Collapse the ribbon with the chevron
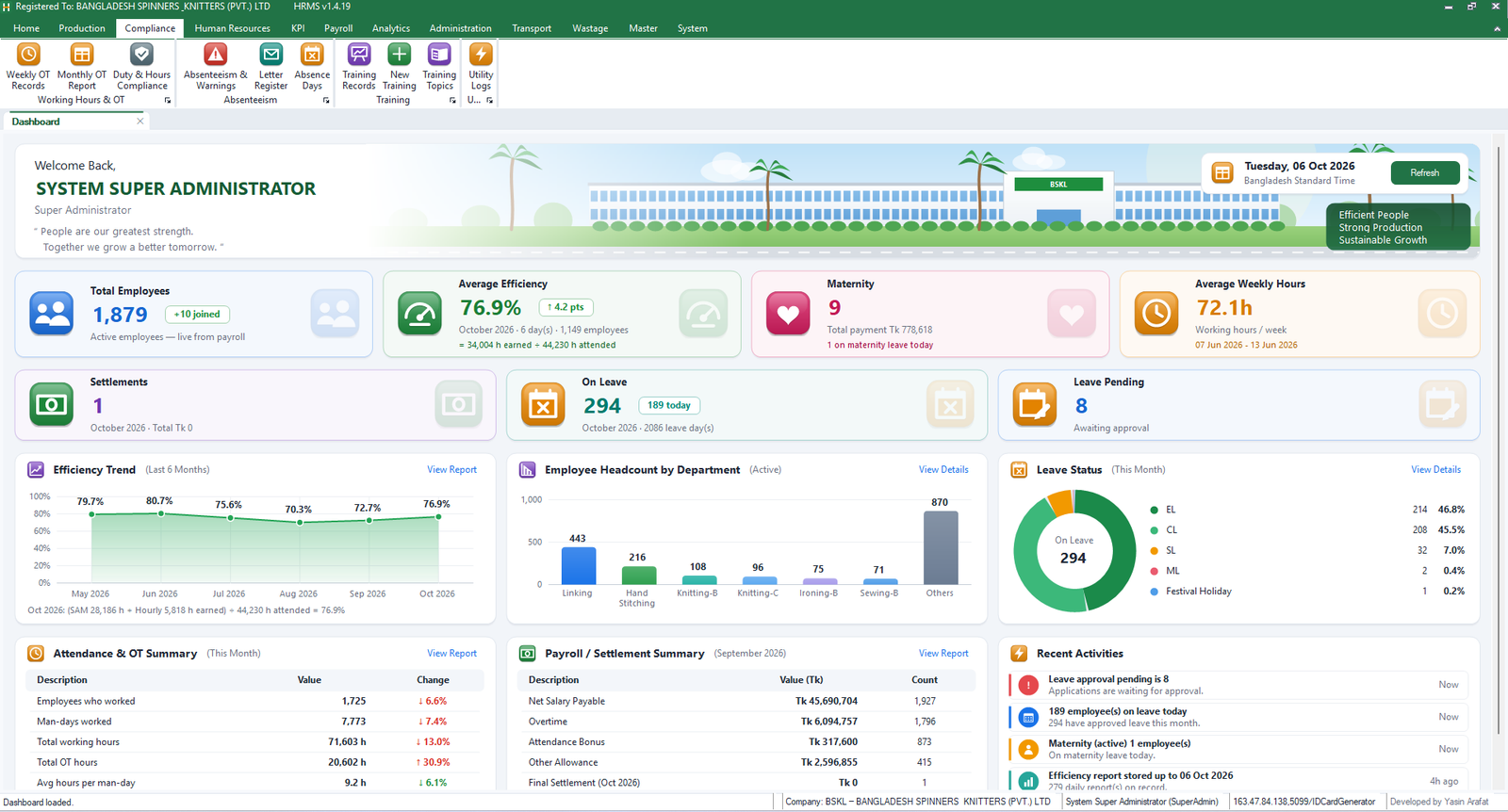The width and height of the screenshot is (1508, 812). tap(1497, 28)
